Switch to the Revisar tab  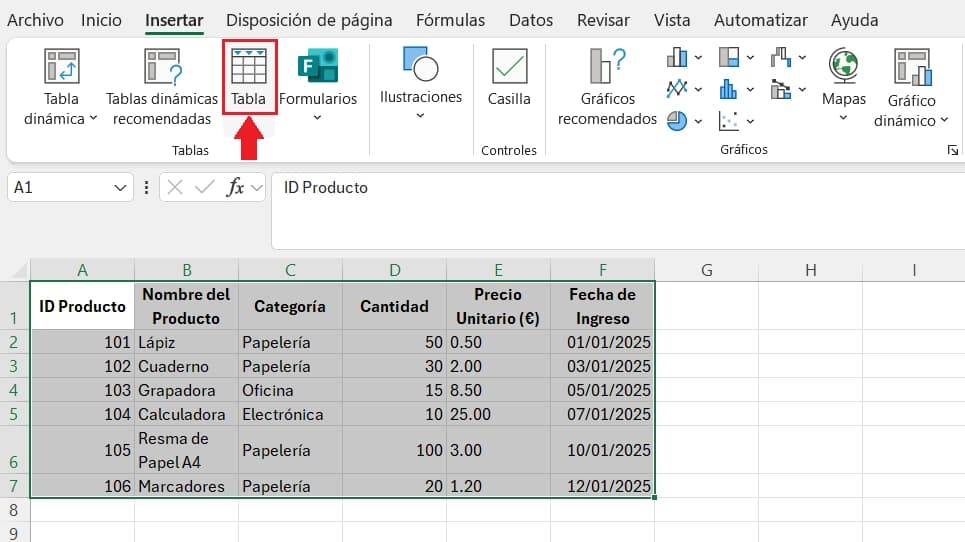603,20
